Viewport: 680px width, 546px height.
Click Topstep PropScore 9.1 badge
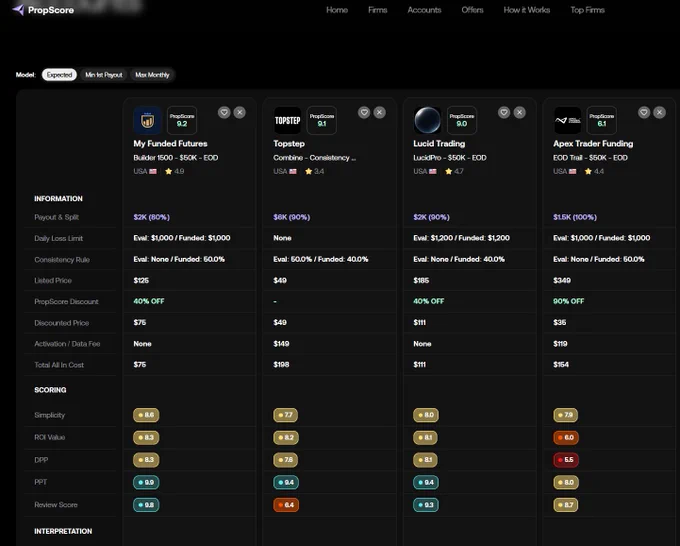[x=322, y=120]
